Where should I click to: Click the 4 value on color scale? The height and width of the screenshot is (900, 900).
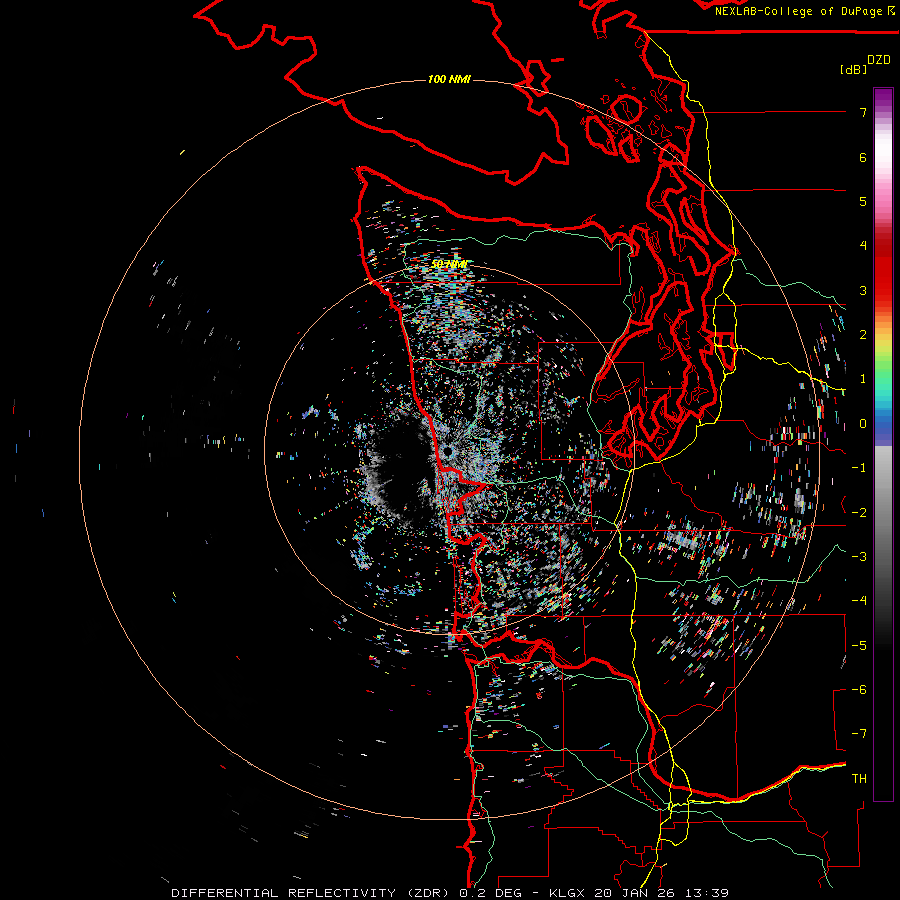pyautogui.click(x=863, y=246)
